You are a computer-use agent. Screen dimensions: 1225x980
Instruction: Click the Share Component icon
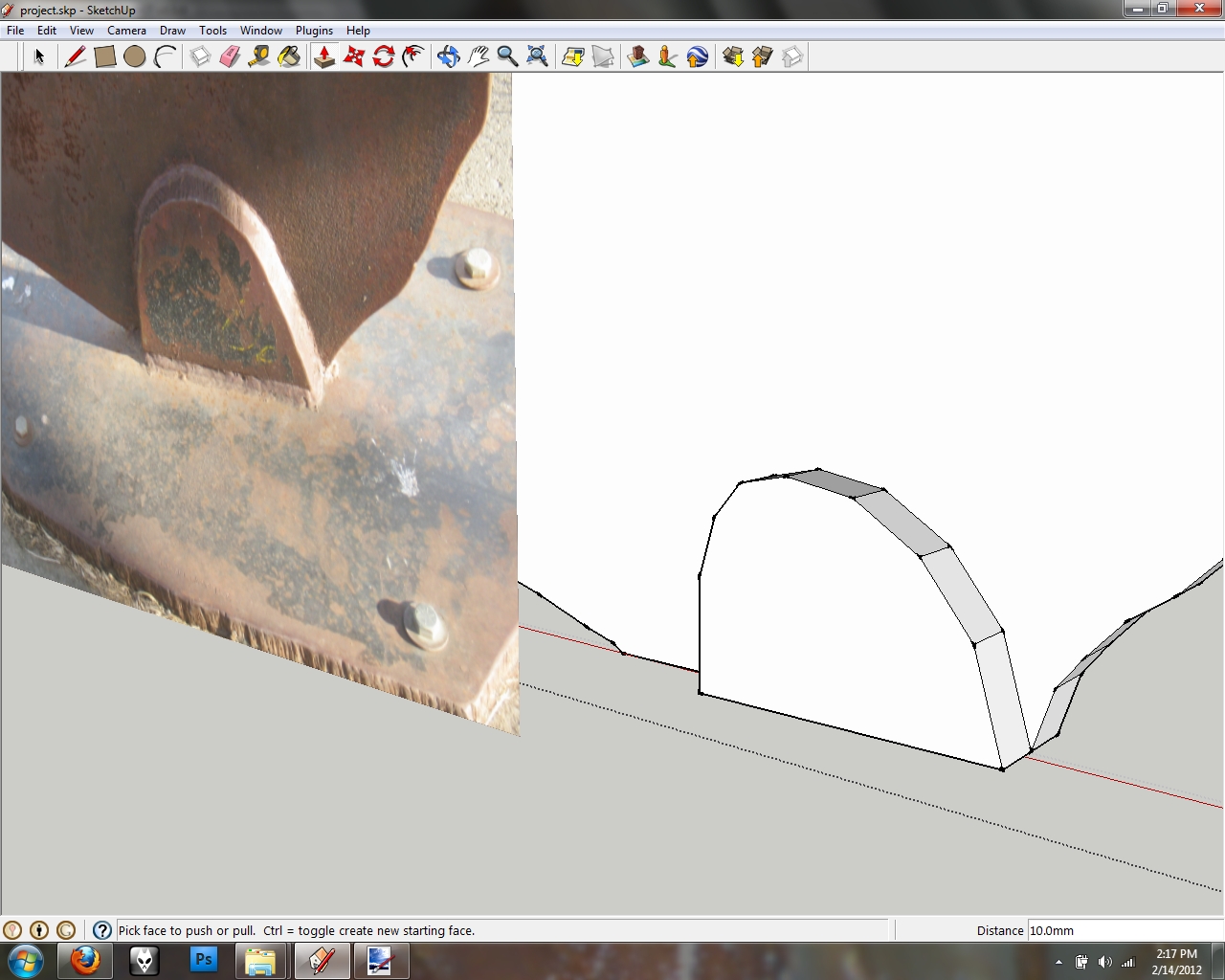point(792,56)
